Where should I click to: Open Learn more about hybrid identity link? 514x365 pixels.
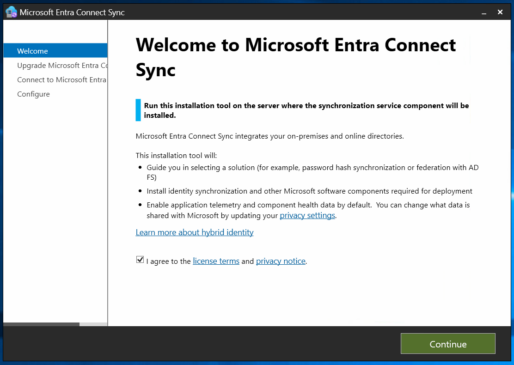coord(194,232)
